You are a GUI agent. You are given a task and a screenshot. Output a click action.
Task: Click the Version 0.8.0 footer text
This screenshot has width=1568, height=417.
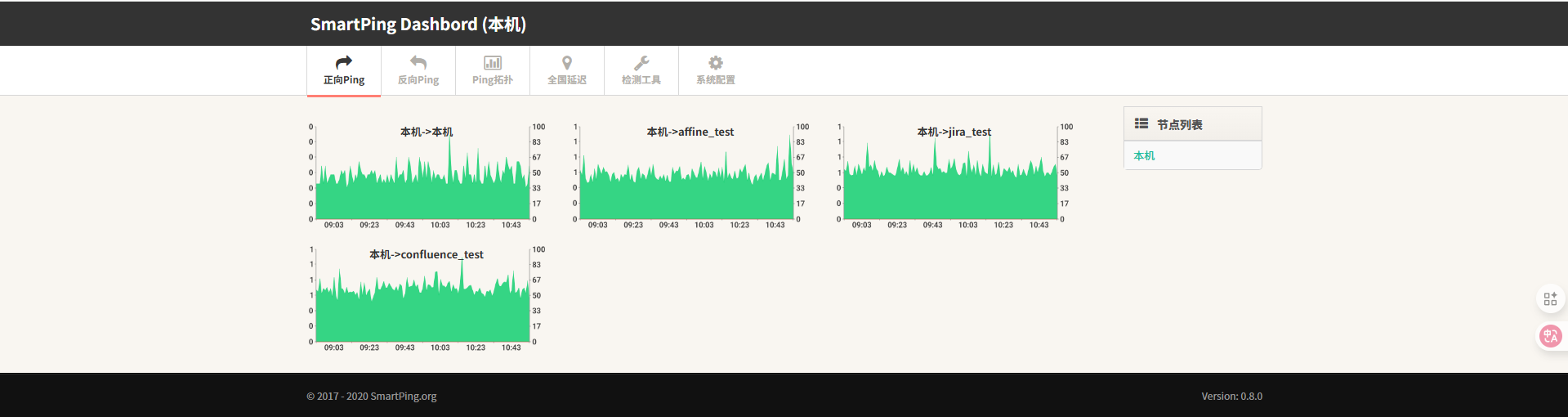tap(1231, 396)
